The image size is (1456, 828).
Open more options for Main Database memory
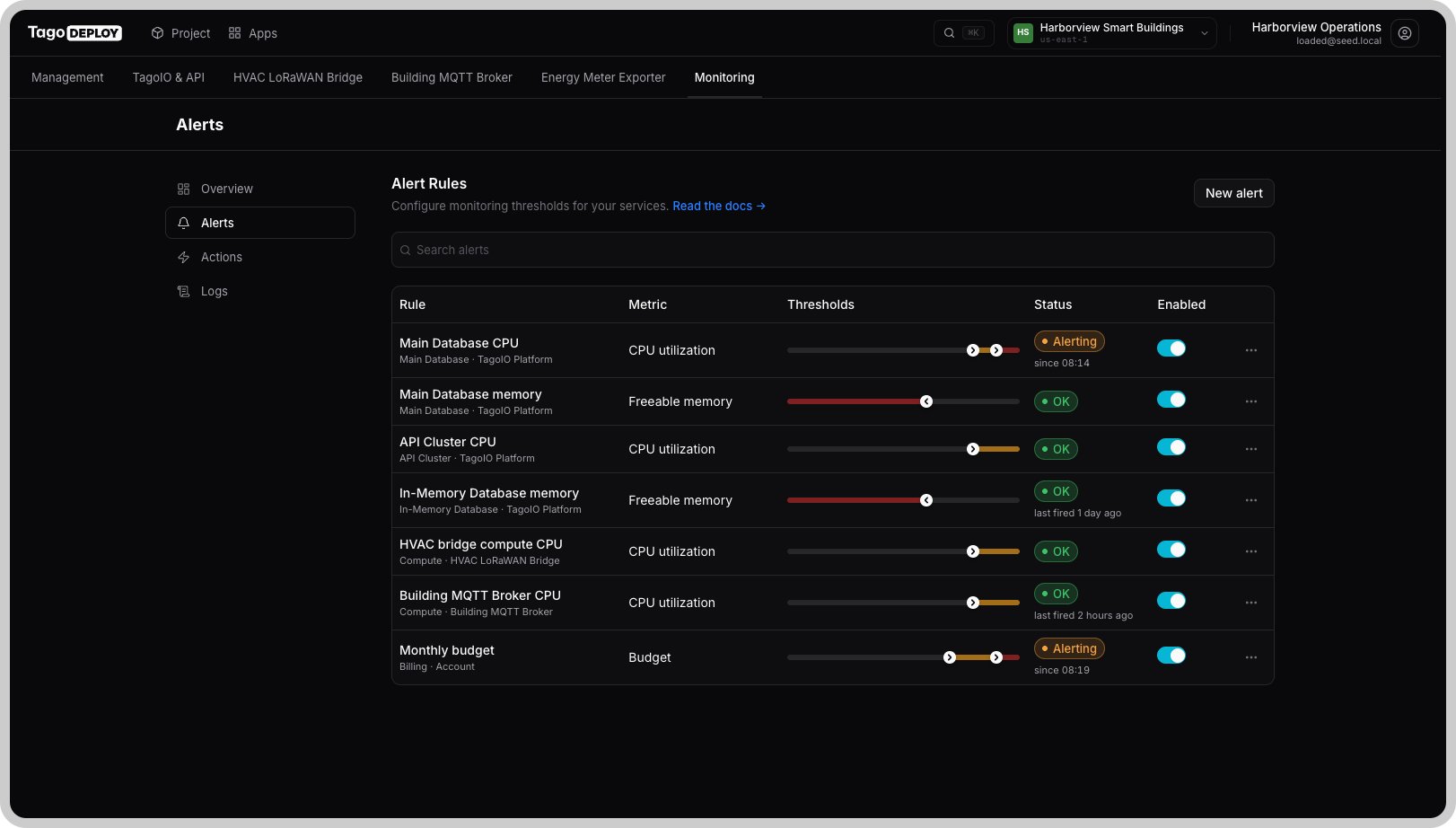pyautogui.click(x=1251, y=401)
